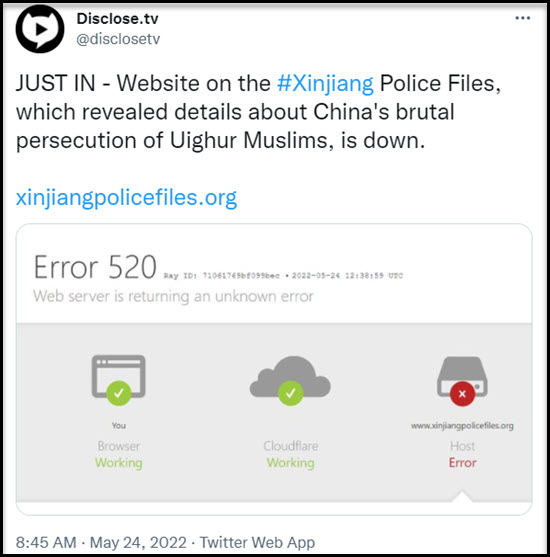
Task: Open the Error 520 preview image
Action: [x=274, y=369]
